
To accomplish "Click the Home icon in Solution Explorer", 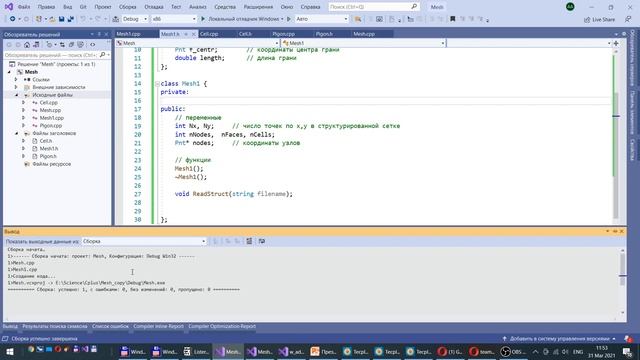I will (x=27, y=44).
